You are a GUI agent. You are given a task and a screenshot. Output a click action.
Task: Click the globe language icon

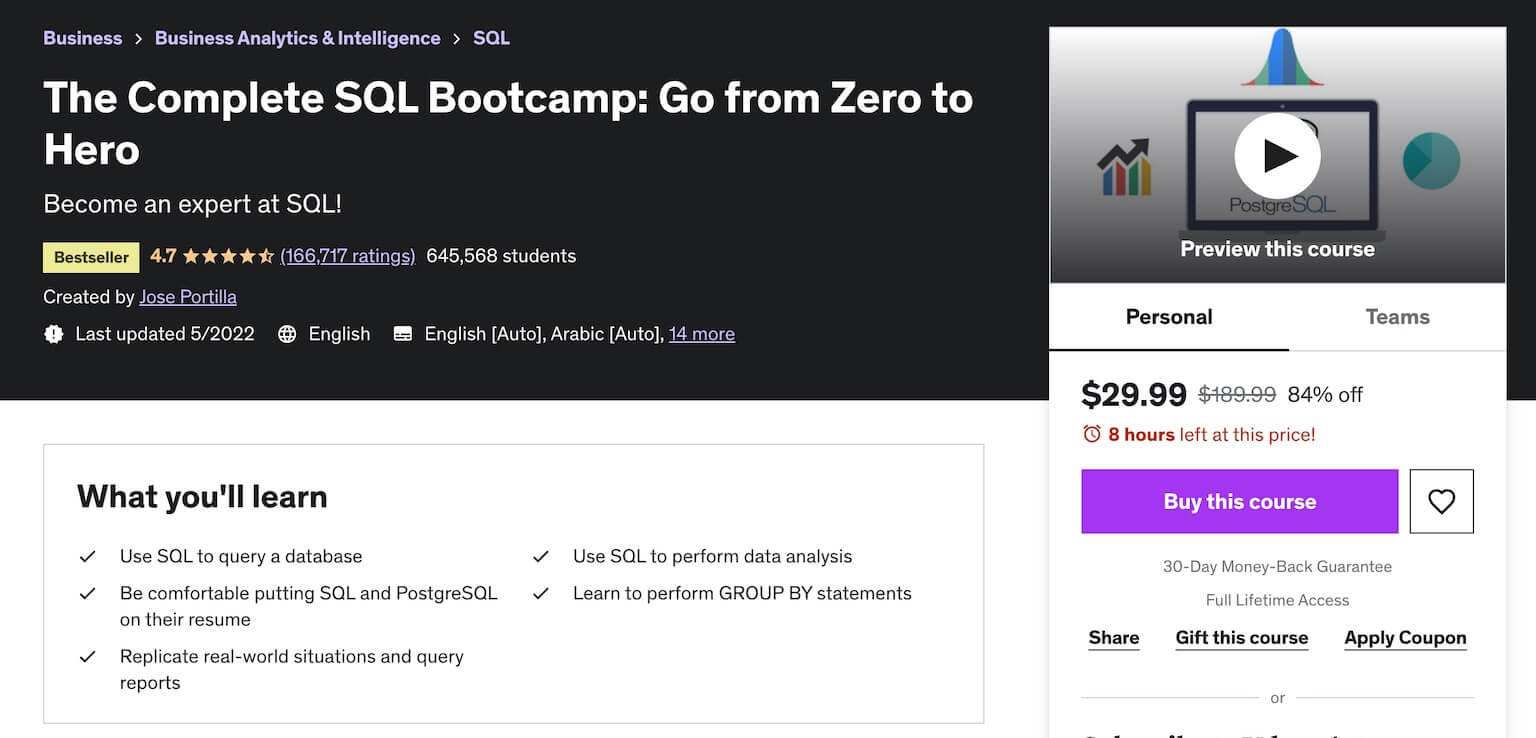click(x=287, y=334)
